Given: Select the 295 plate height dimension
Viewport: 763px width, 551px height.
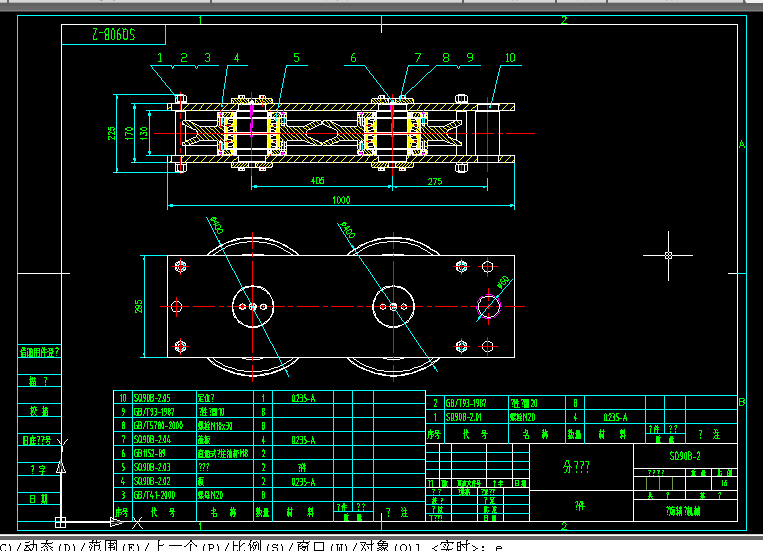Looking at the screenshot, I should pos(139,306).
